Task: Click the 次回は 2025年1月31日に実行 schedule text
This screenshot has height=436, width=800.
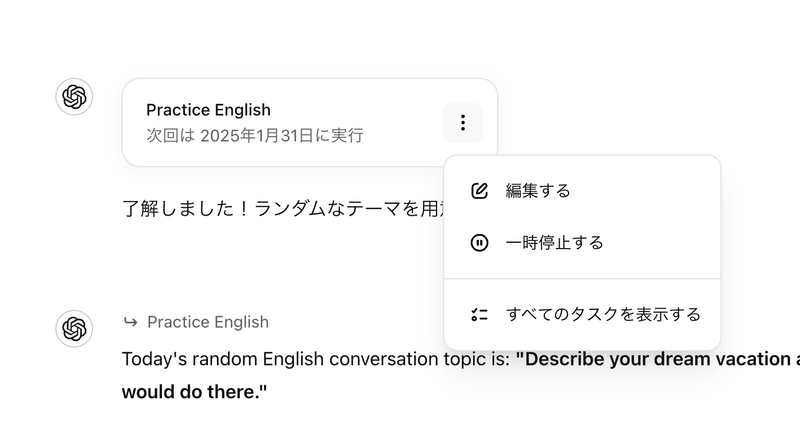Action: tap(254, 135)
